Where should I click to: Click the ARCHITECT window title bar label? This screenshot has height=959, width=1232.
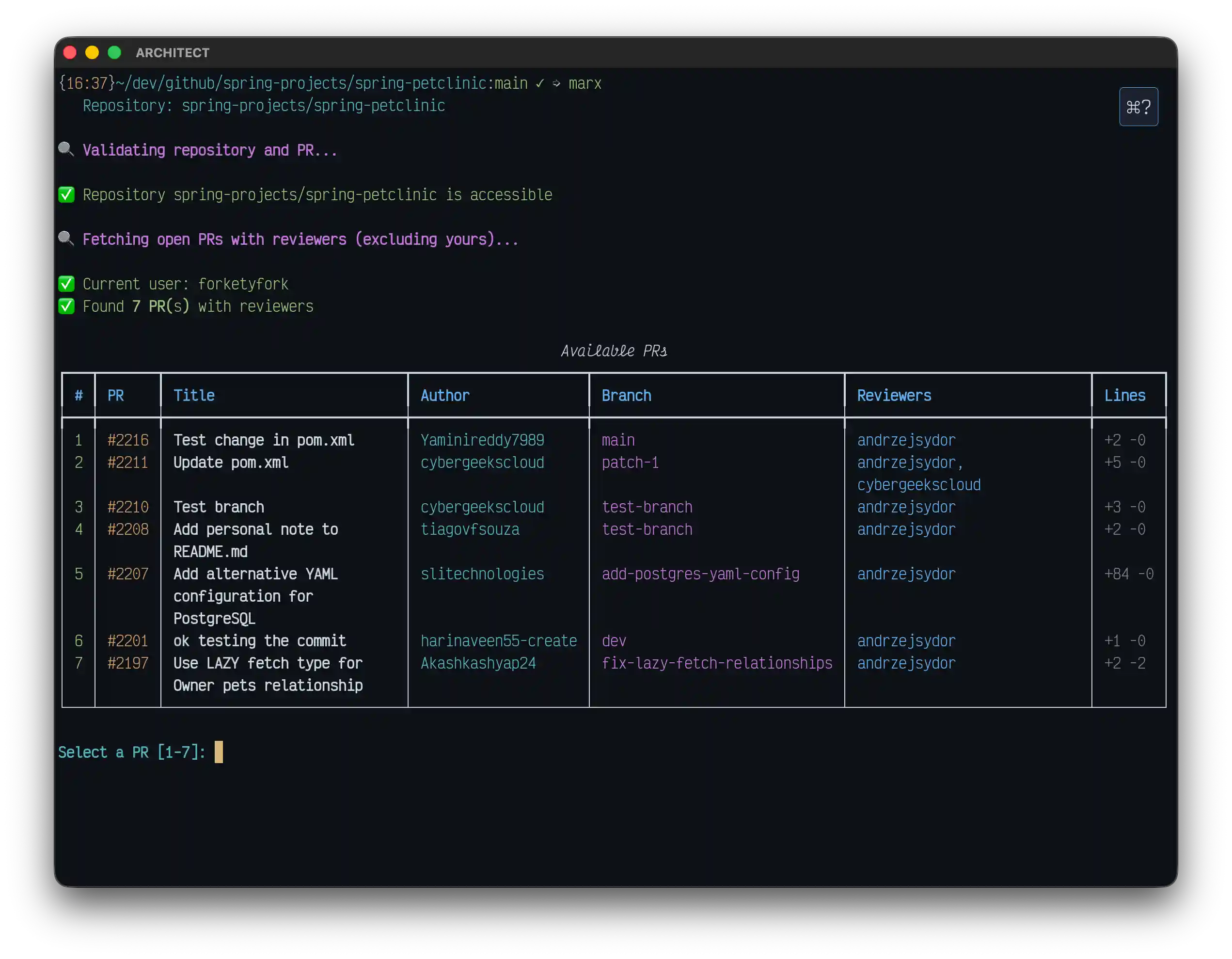point(172,52)
